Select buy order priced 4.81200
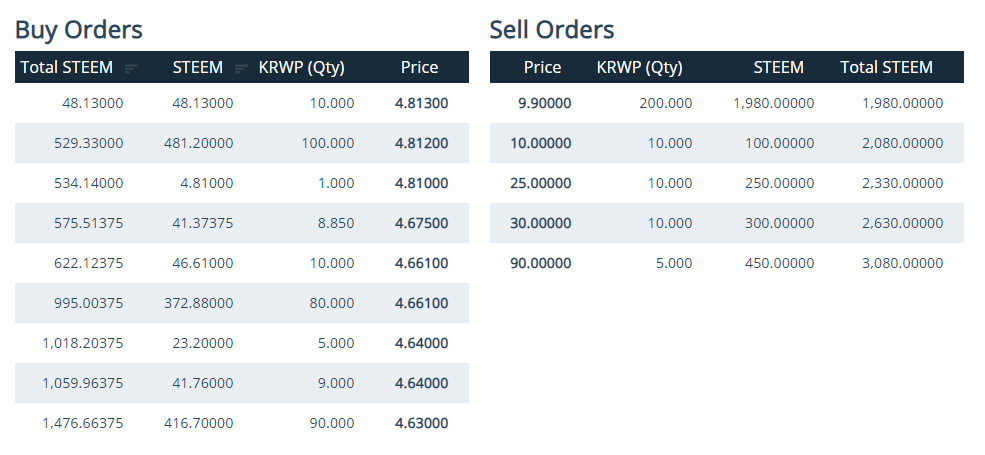 click(x=242, y=143)
